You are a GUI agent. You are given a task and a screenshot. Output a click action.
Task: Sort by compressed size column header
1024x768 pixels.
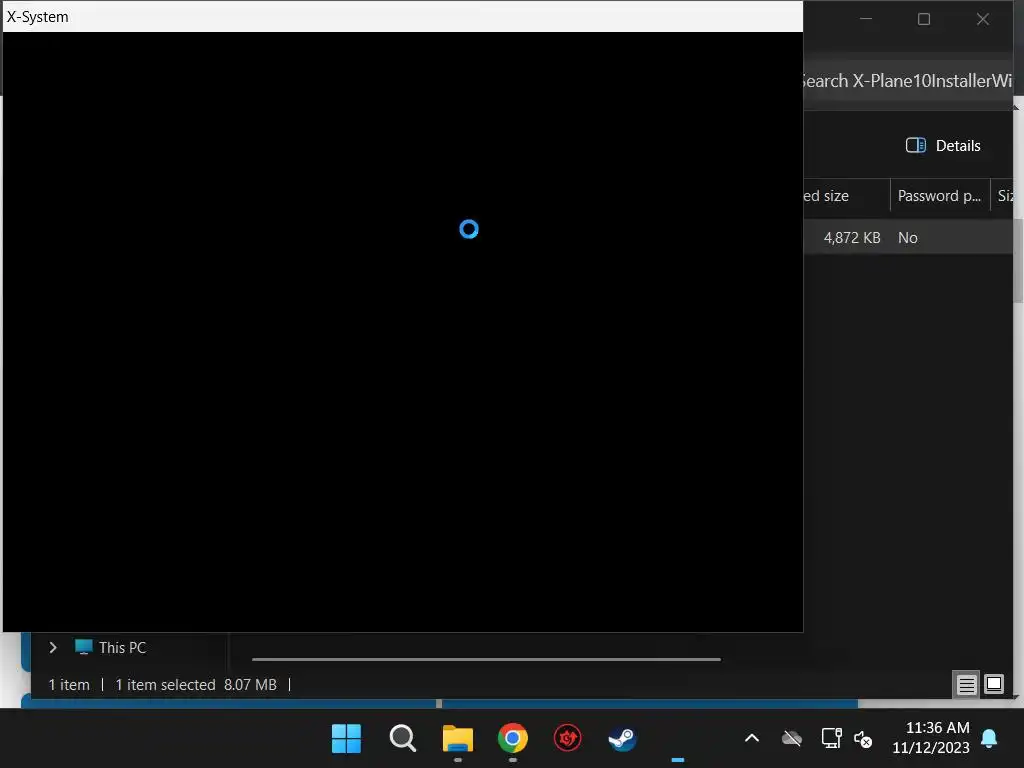point(846,196)
